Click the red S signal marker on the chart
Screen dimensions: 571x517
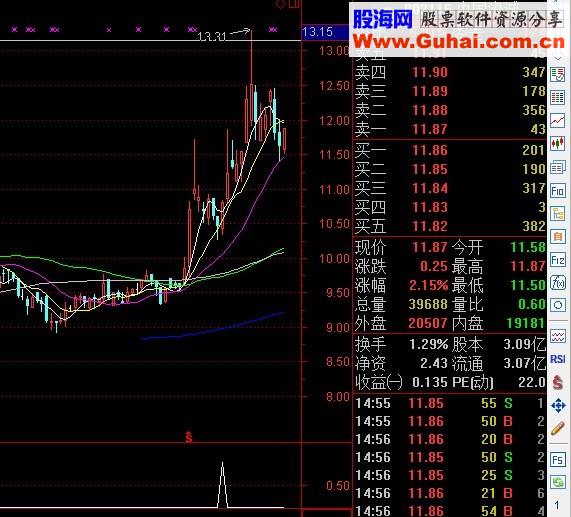(x=188, y=437)
